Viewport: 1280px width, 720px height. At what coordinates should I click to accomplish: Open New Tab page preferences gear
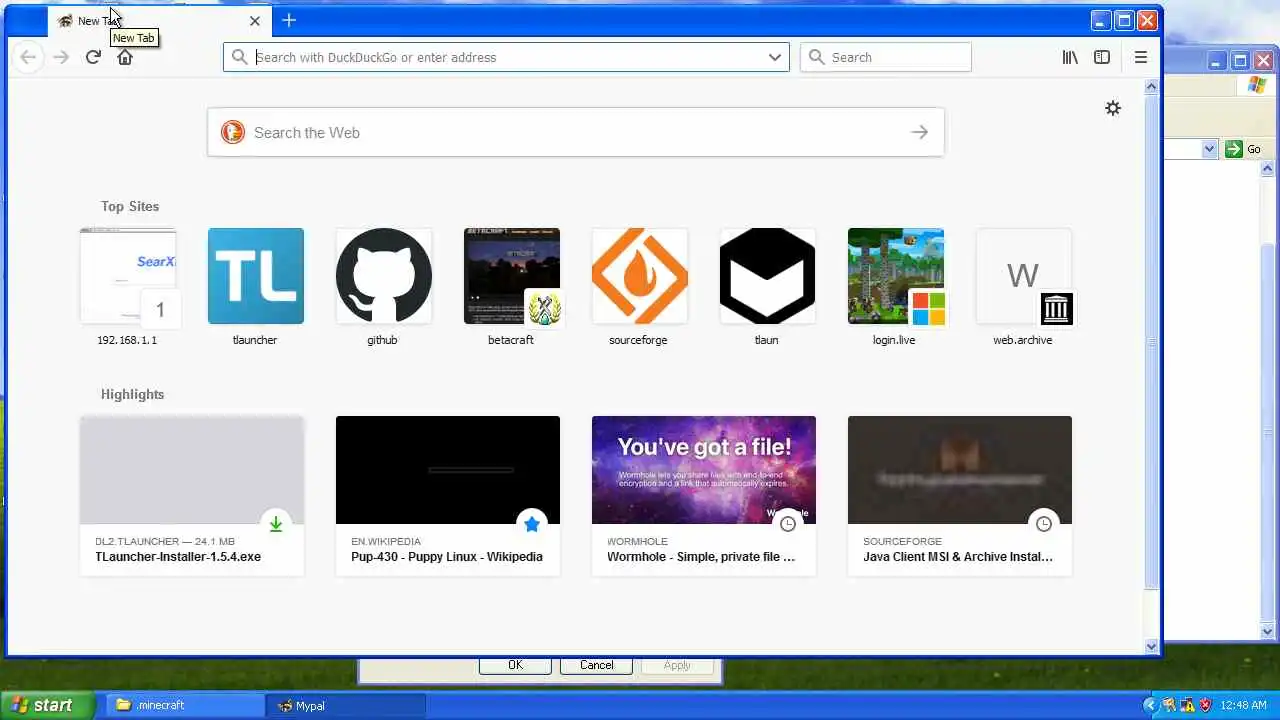[1113, 108]
